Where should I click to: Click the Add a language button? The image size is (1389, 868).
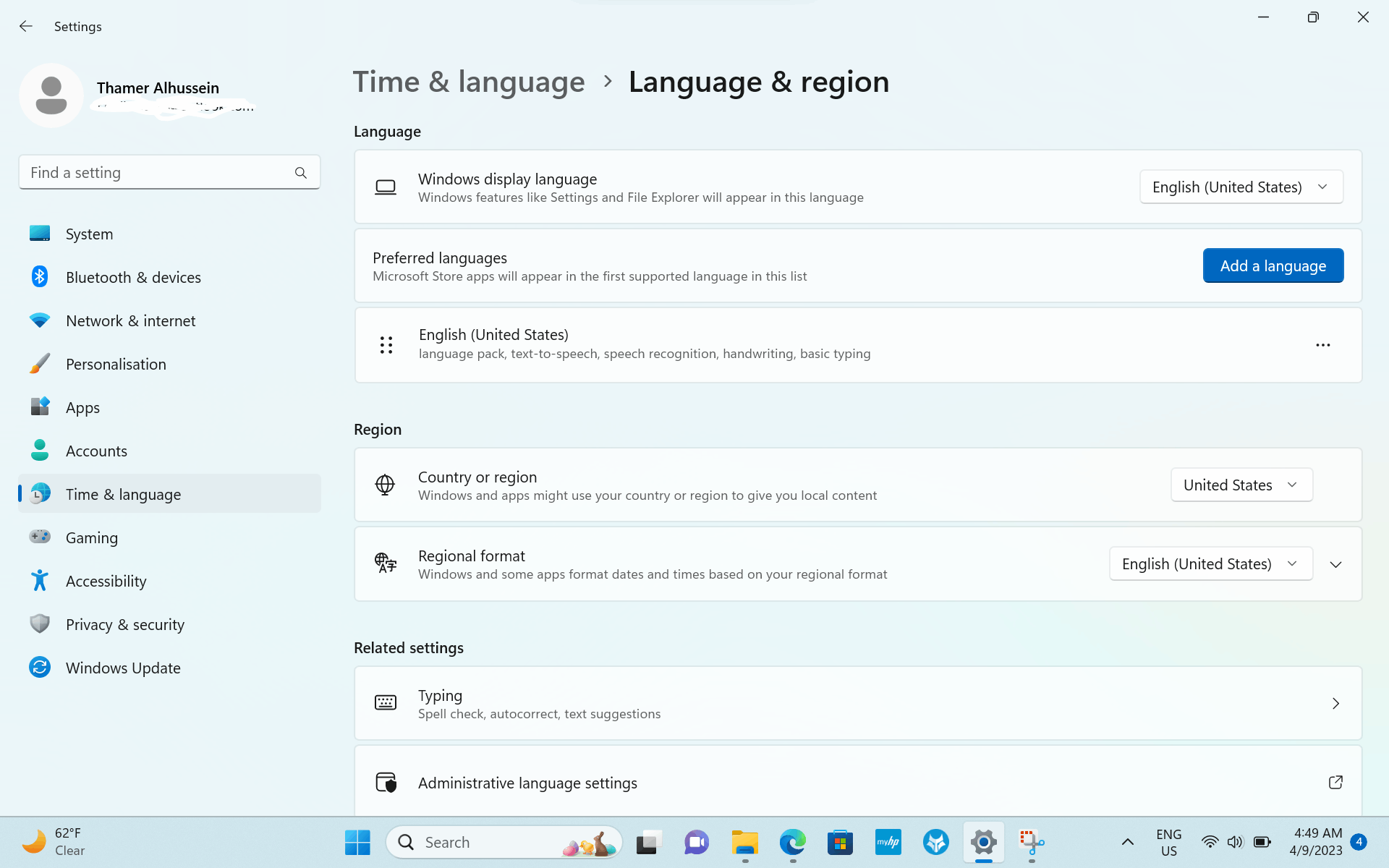pos(1273,266)
